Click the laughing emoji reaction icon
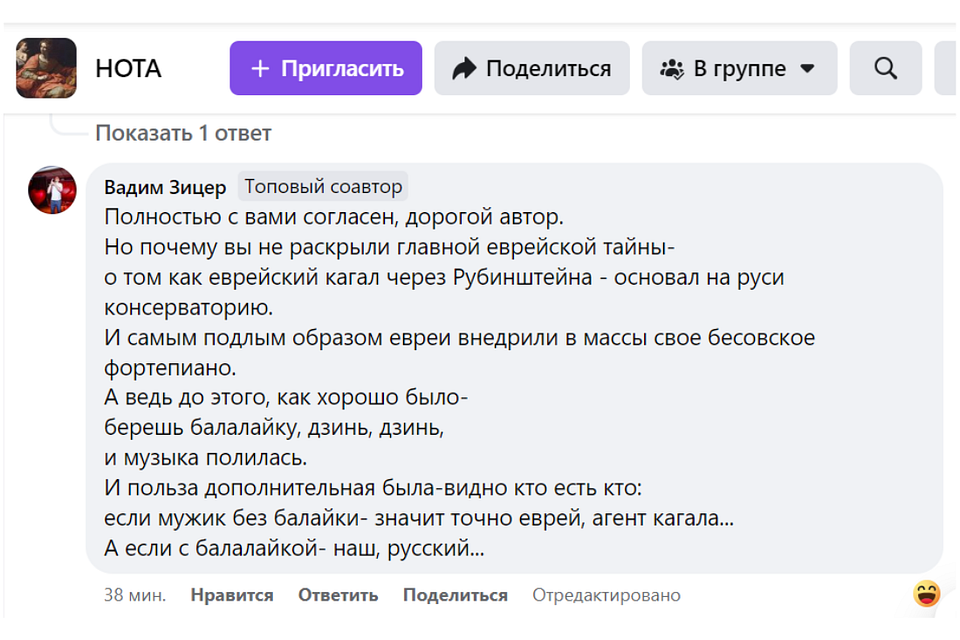Image resolution: width=960 pixels, height=640 pixels. pos(927,594)
